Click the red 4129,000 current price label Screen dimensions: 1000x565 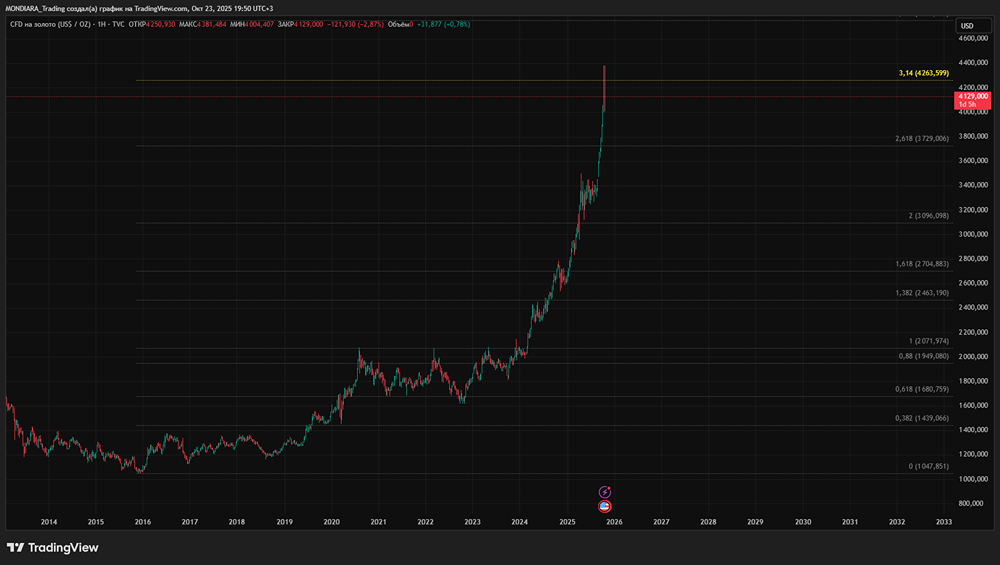point(973,100)
